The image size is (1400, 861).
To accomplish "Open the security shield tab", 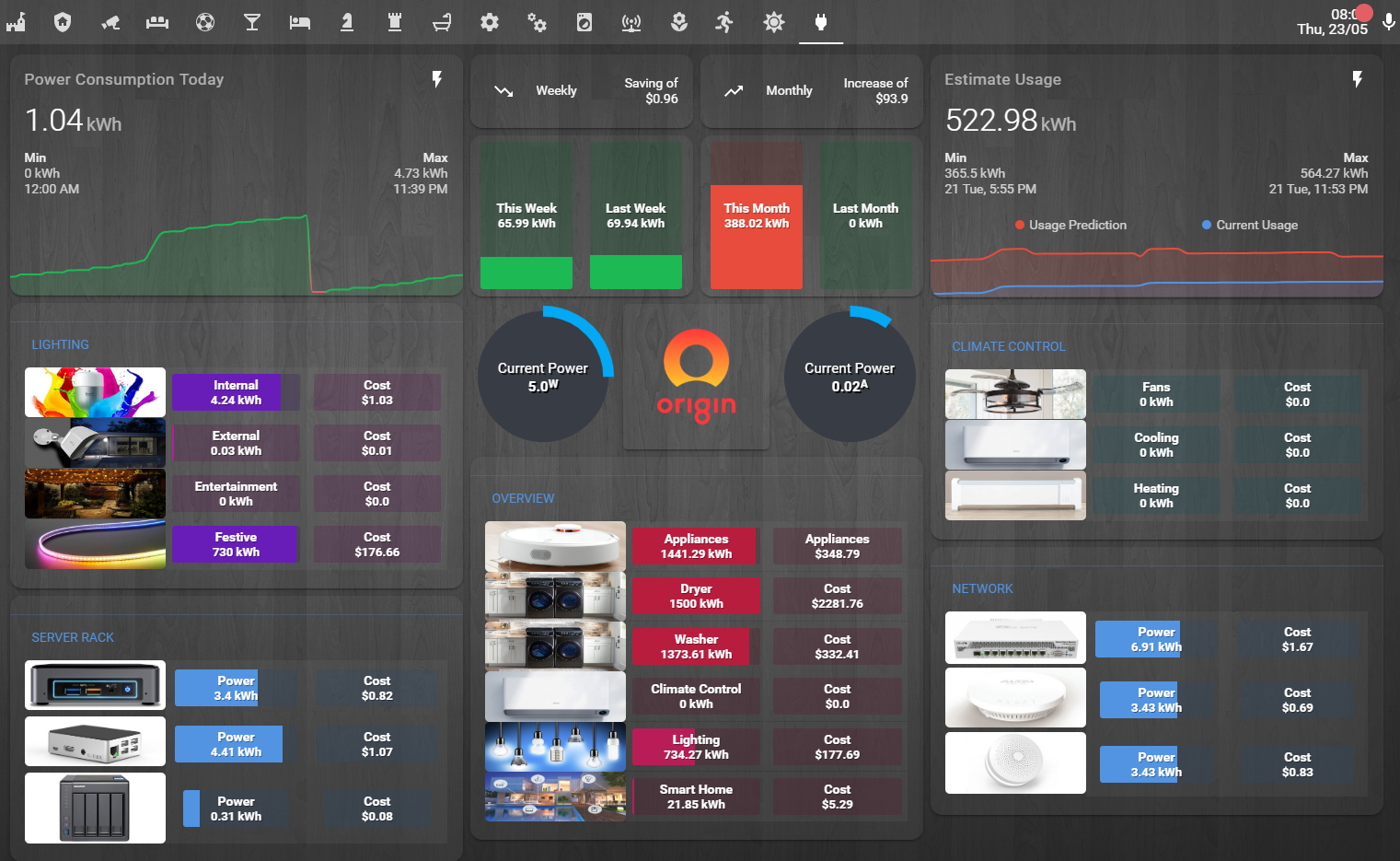I will 63,21.
